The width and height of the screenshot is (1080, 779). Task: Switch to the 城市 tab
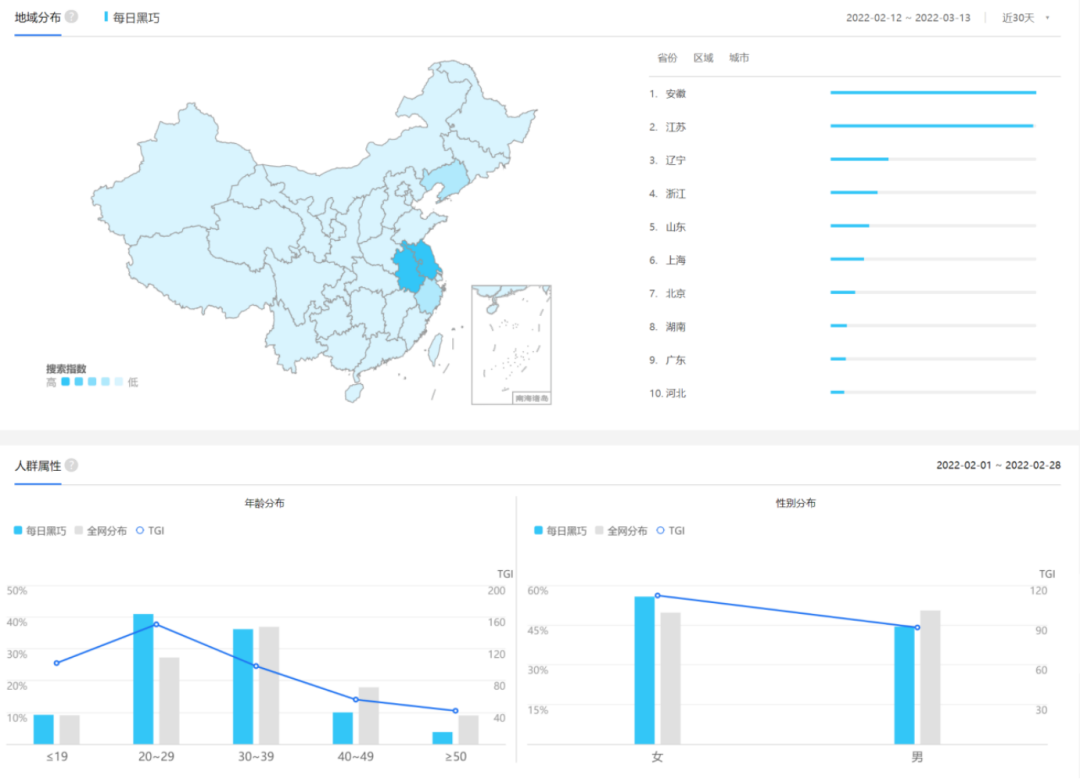(739, 58)
